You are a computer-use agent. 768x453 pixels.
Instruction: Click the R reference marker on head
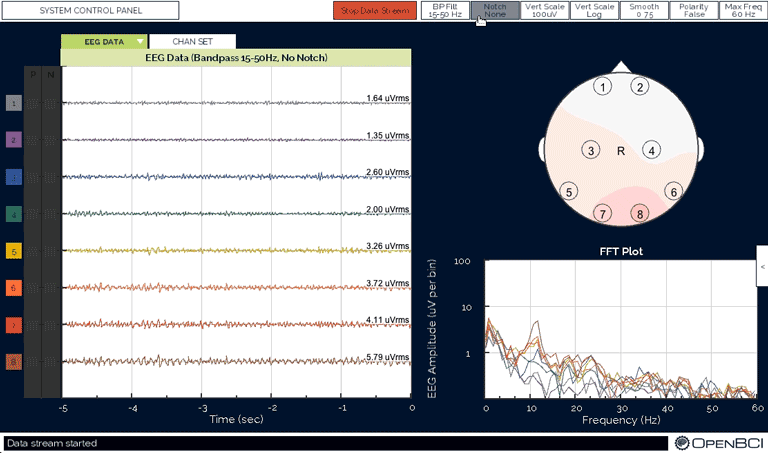coord(621,151)
